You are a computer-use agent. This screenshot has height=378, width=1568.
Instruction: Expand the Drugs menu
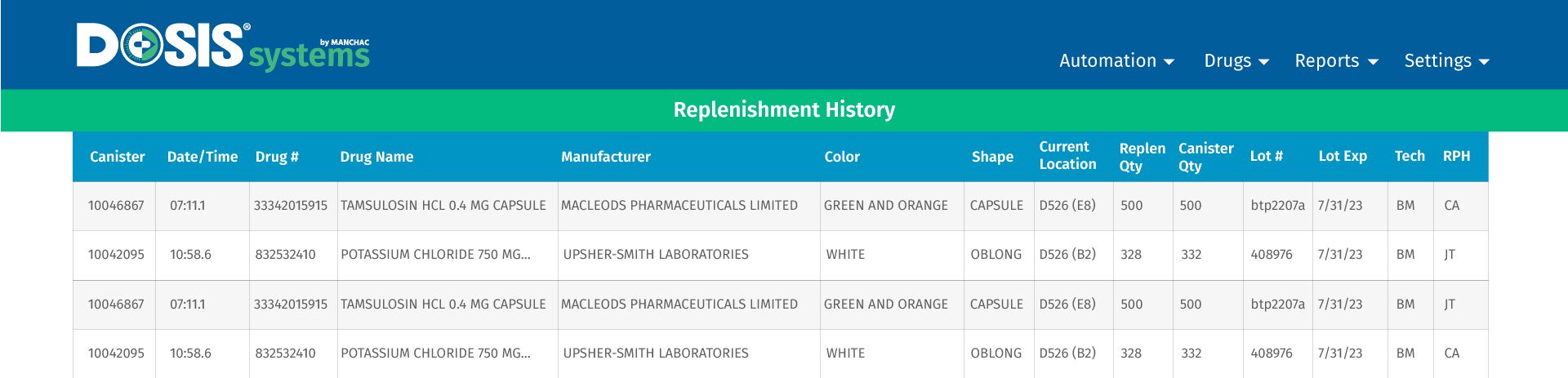pos(1236,61)
